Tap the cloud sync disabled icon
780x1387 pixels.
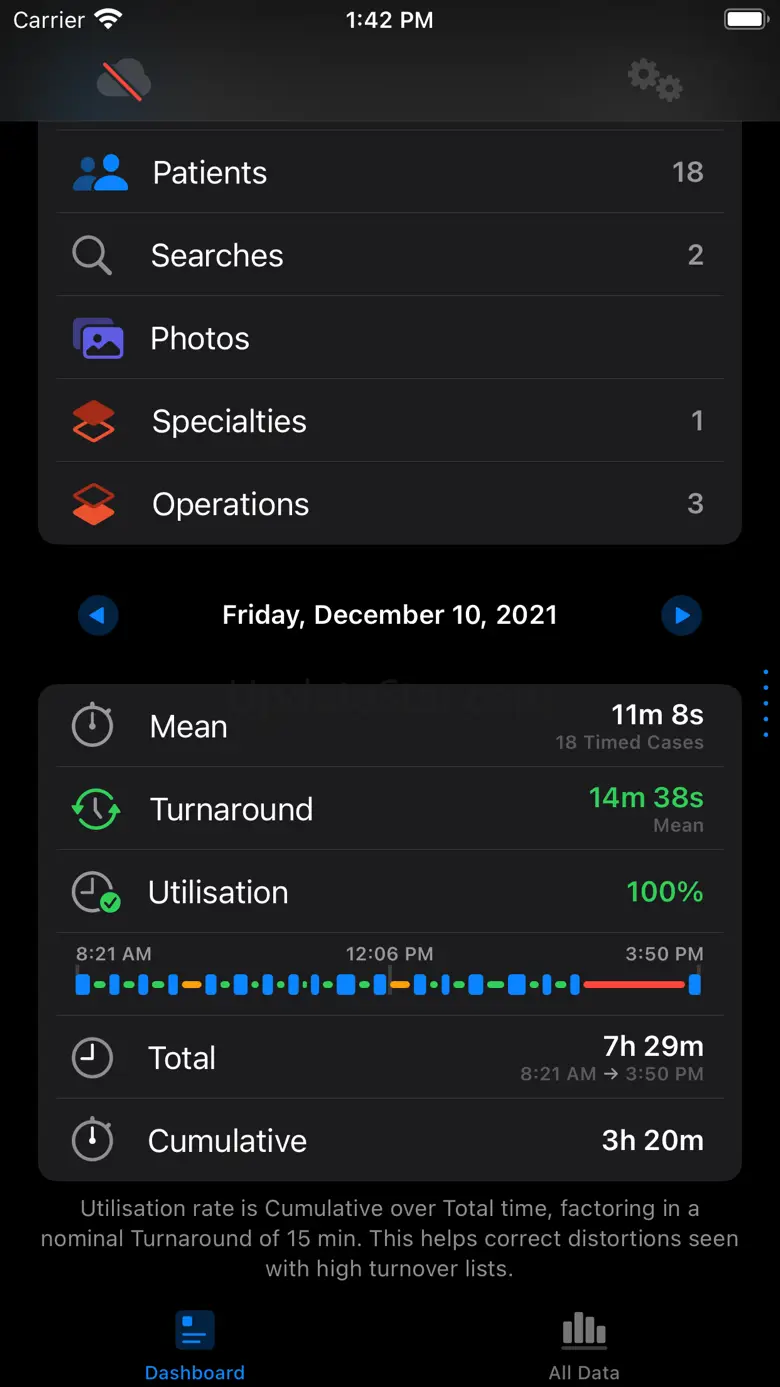124,79
